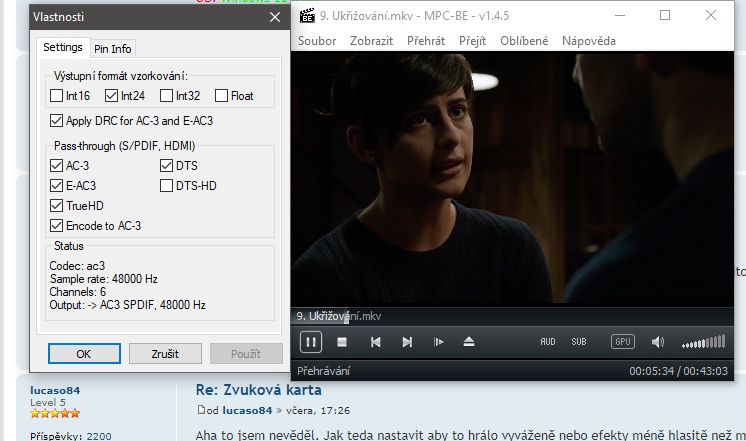Click the OK button in Vlastnosti

(x=84, y=354)
